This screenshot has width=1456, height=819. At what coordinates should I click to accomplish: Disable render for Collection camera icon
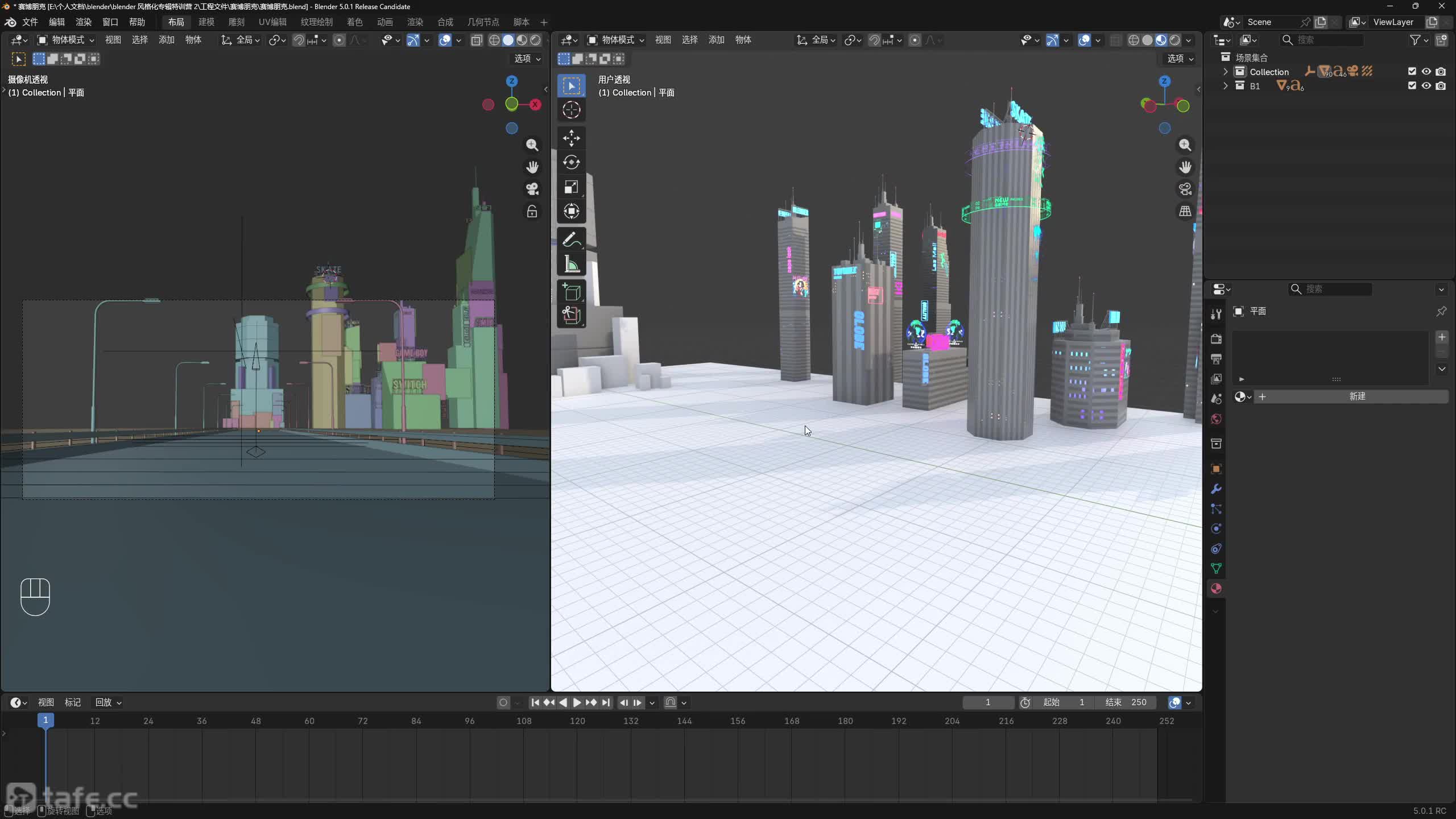tap(1441, 72)
